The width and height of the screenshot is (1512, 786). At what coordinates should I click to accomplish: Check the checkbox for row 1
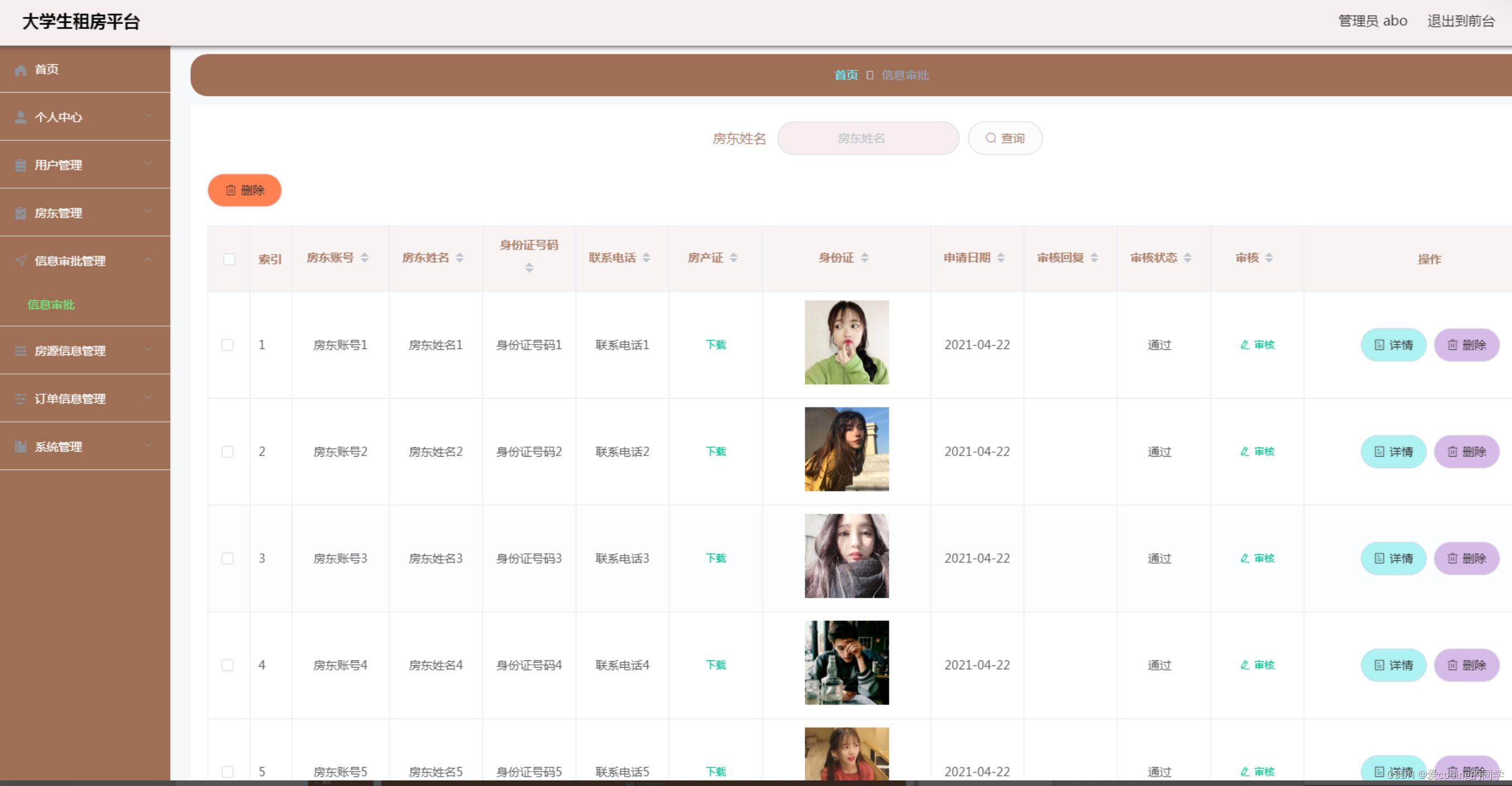pos(228,344)
